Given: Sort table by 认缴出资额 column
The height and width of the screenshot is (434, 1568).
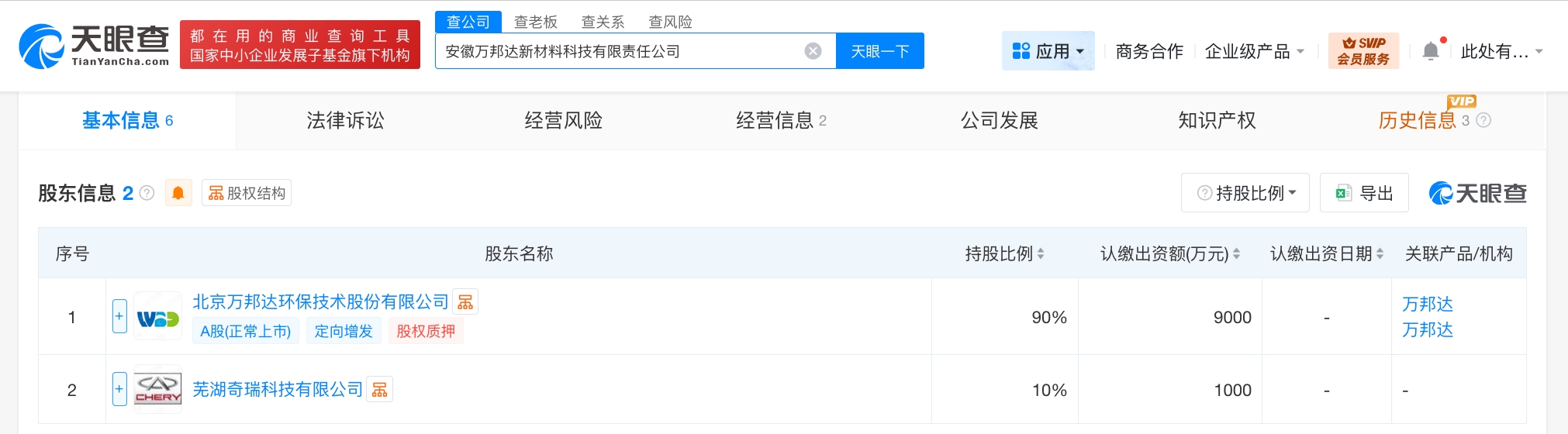Looking at the screenshot, I should [x=1236, y=253].
